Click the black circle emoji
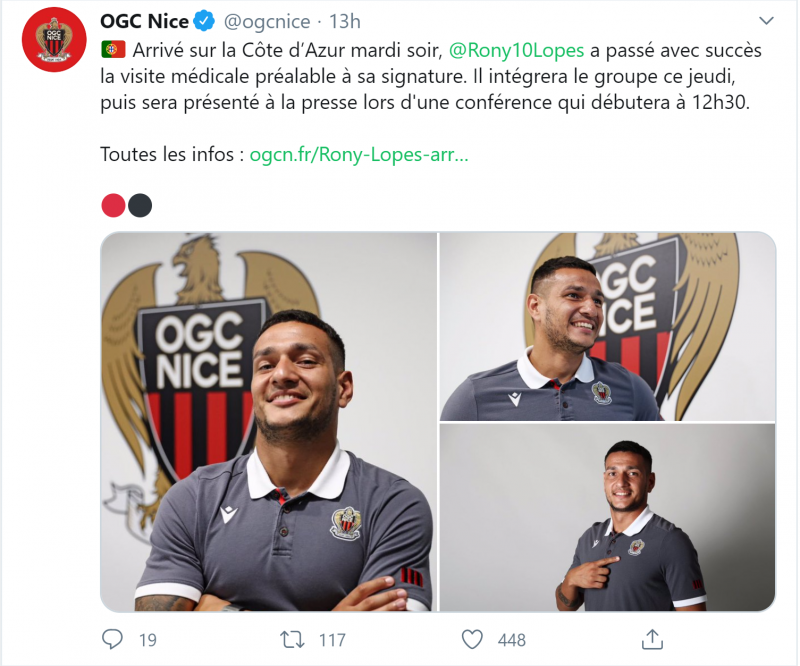Screen dimensions: 800x666 click(x=140, y=205)
